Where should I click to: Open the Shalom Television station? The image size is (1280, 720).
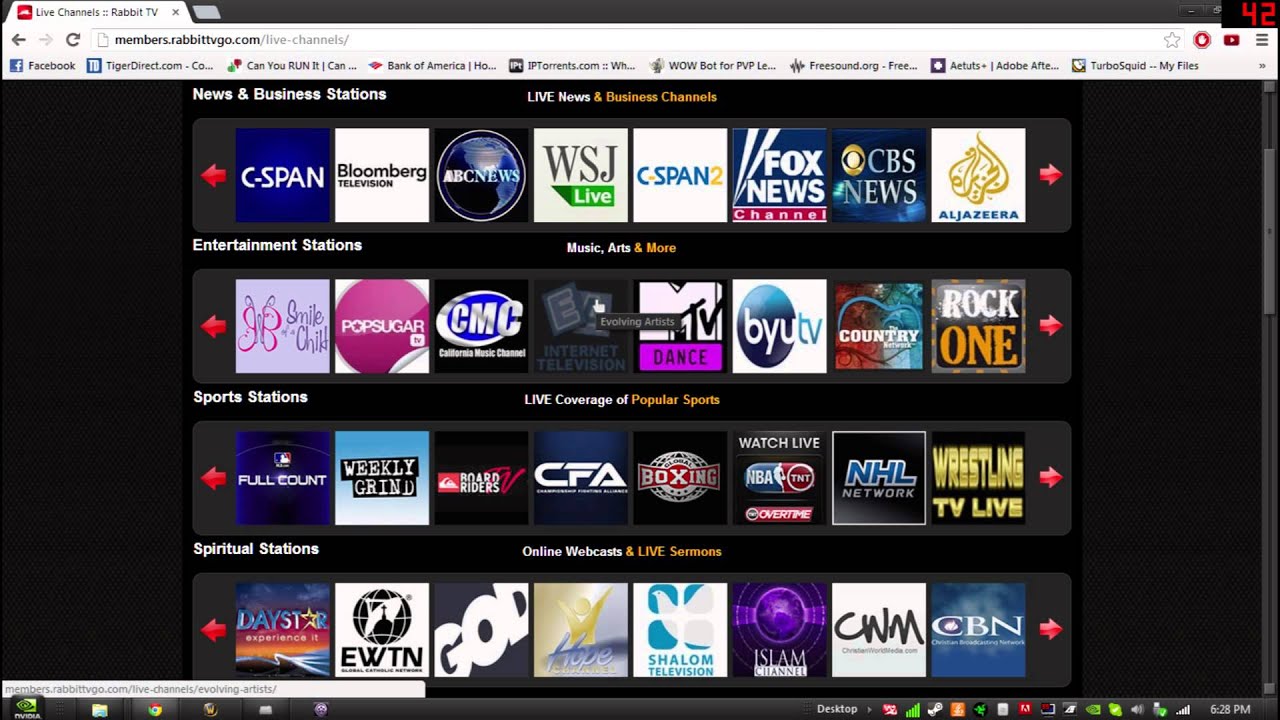point(680,630)
